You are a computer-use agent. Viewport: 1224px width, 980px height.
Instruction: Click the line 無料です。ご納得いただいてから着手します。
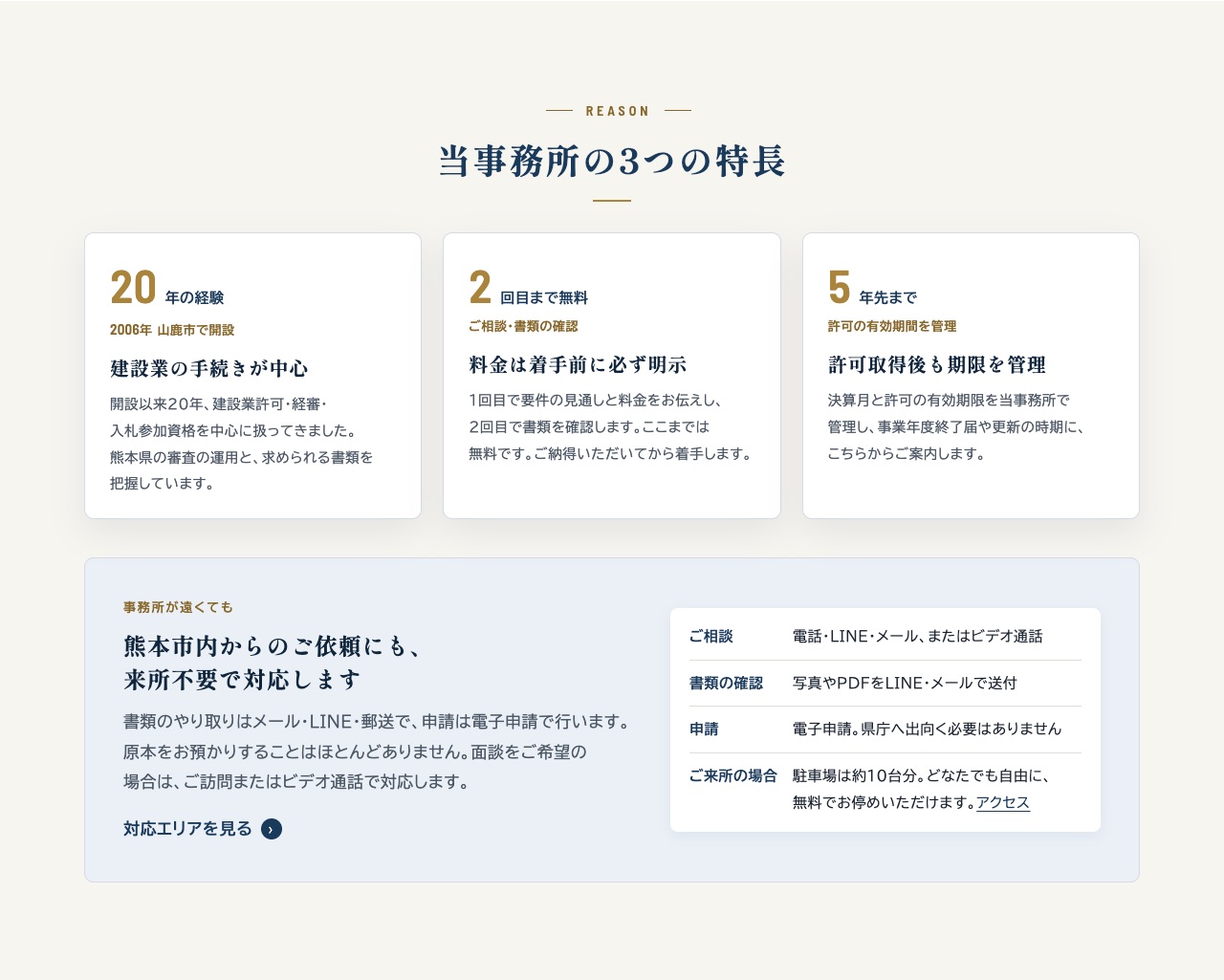click(610, 453)
